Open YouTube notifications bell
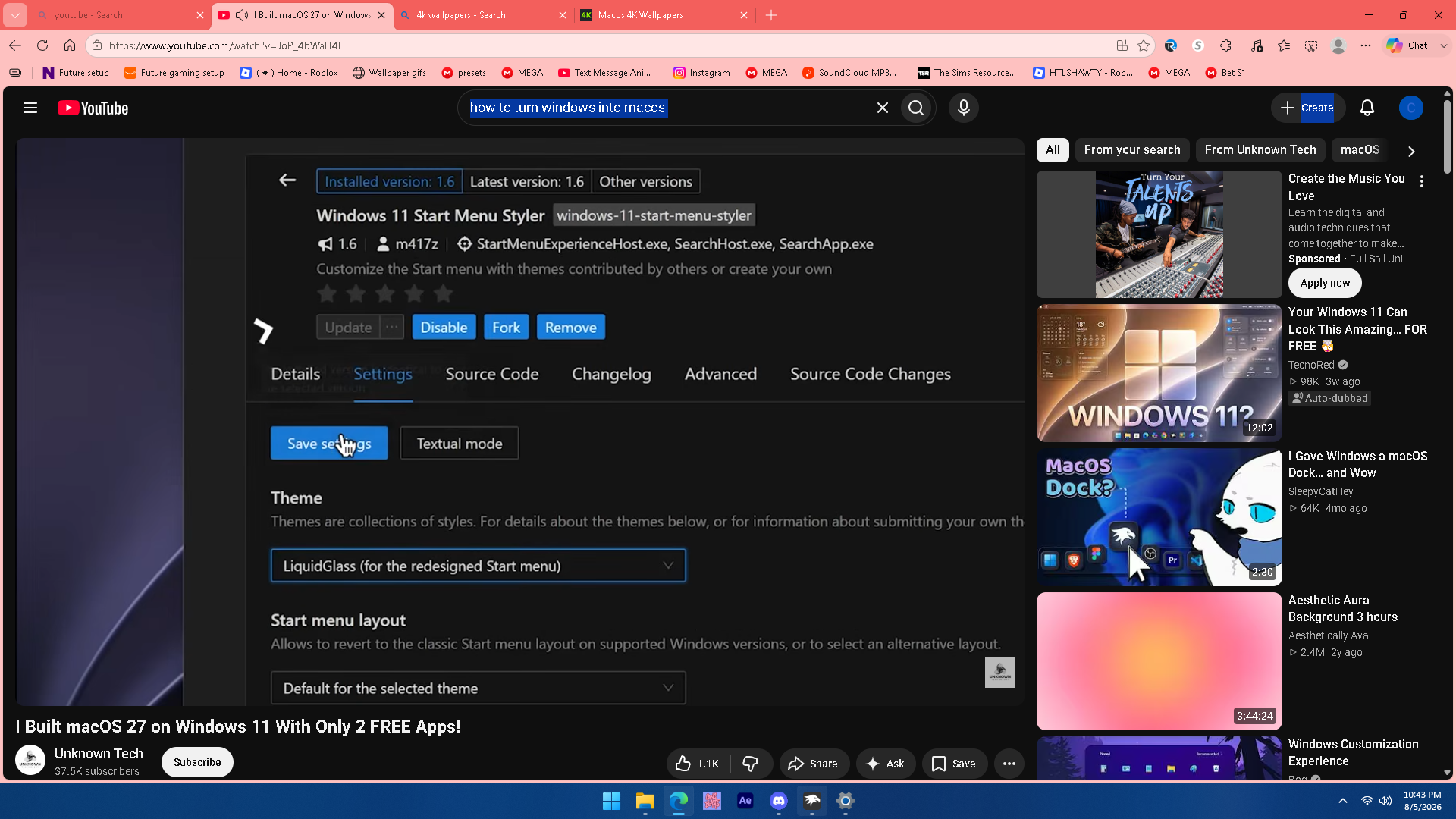This screenshot has height=819, width=1456. (1367, 108)
